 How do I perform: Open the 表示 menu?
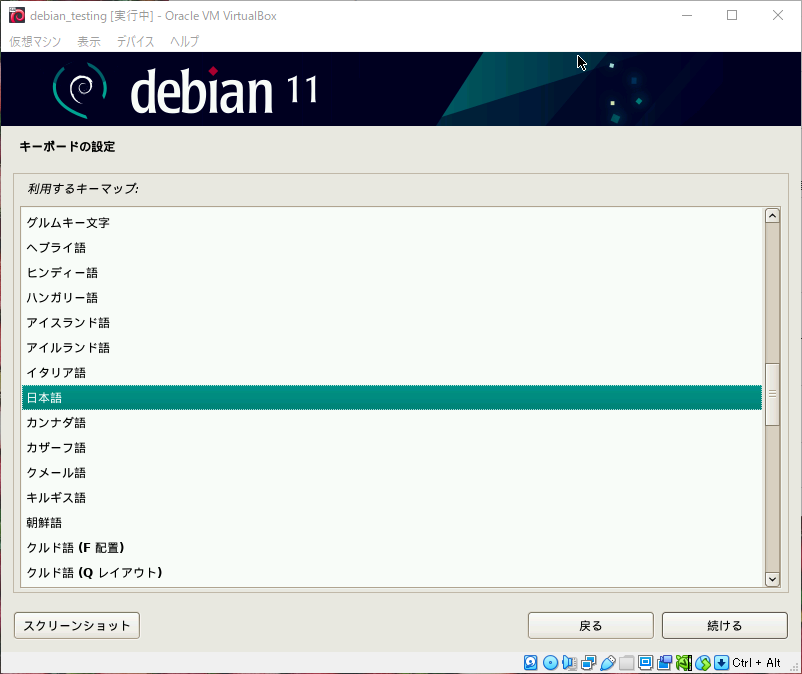coord(88,41)
